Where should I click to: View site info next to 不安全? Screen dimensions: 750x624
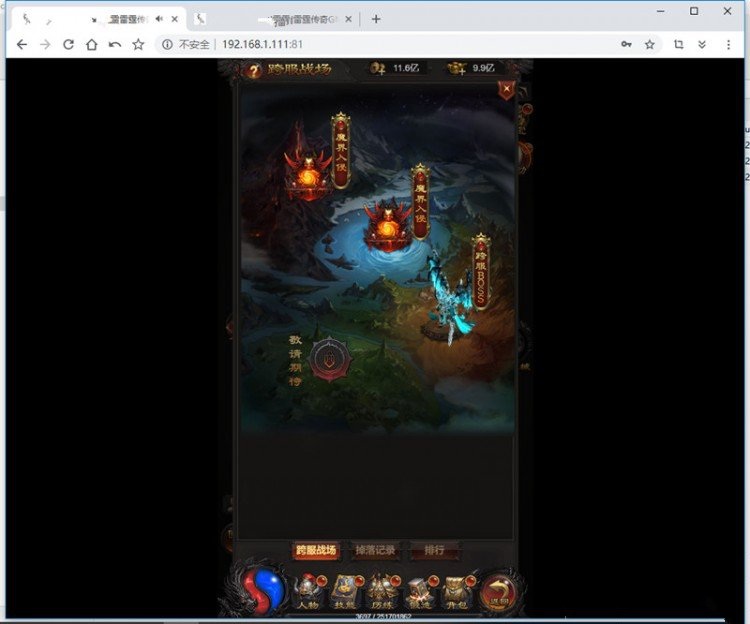pos(167,44)
